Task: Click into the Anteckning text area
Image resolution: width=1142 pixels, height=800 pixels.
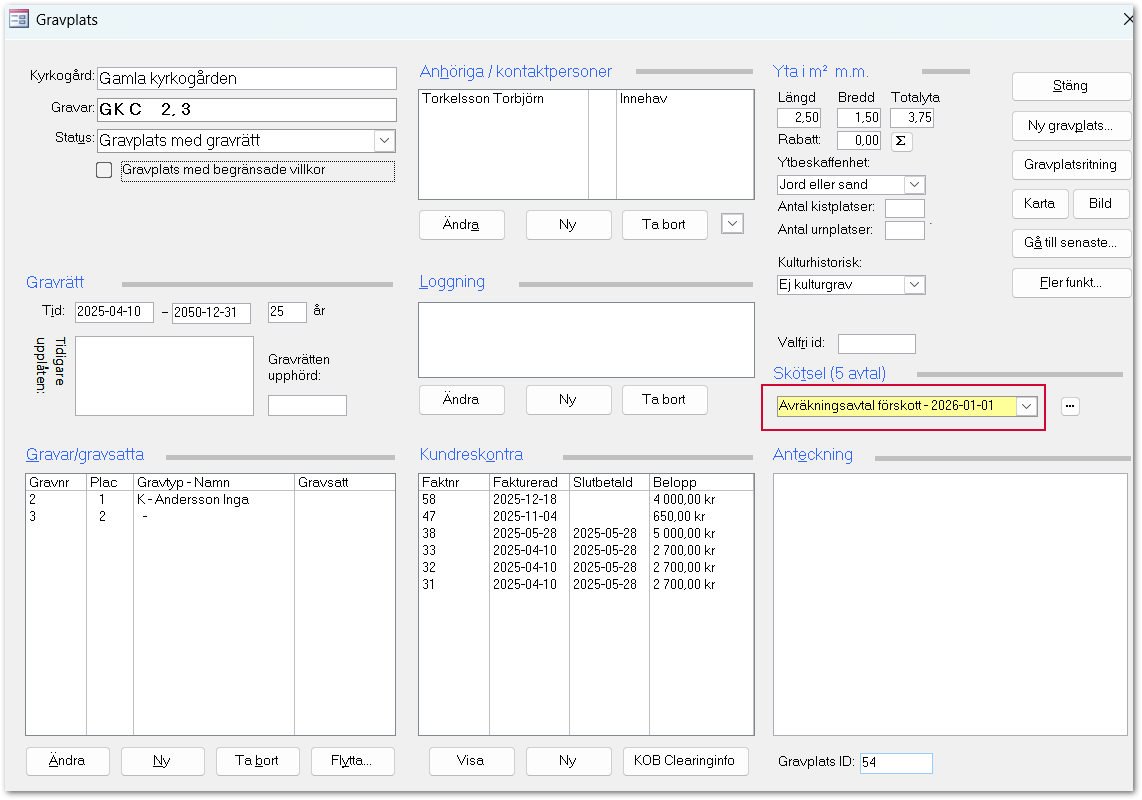Action: tap(950, 600)
